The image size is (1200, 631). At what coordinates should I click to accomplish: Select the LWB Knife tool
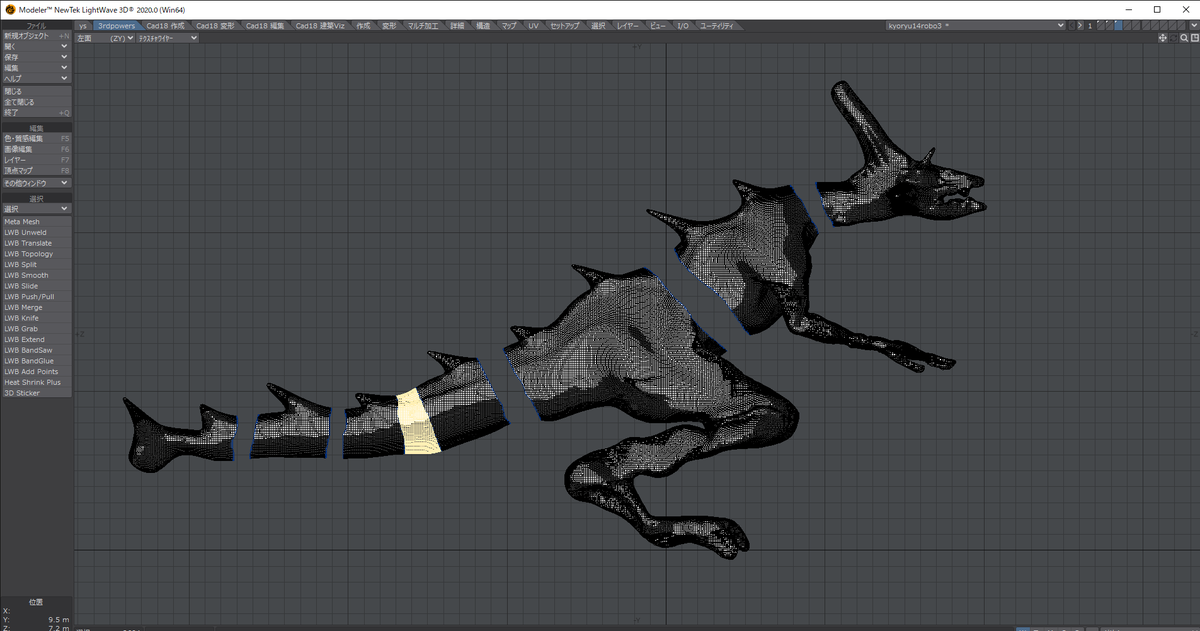[36, 318]
